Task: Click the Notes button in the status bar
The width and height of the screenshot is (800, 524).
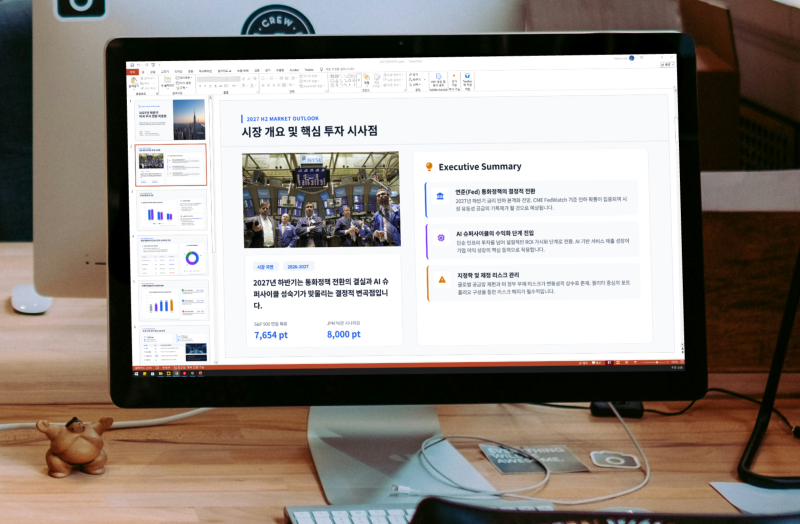Action: (583, 363)
